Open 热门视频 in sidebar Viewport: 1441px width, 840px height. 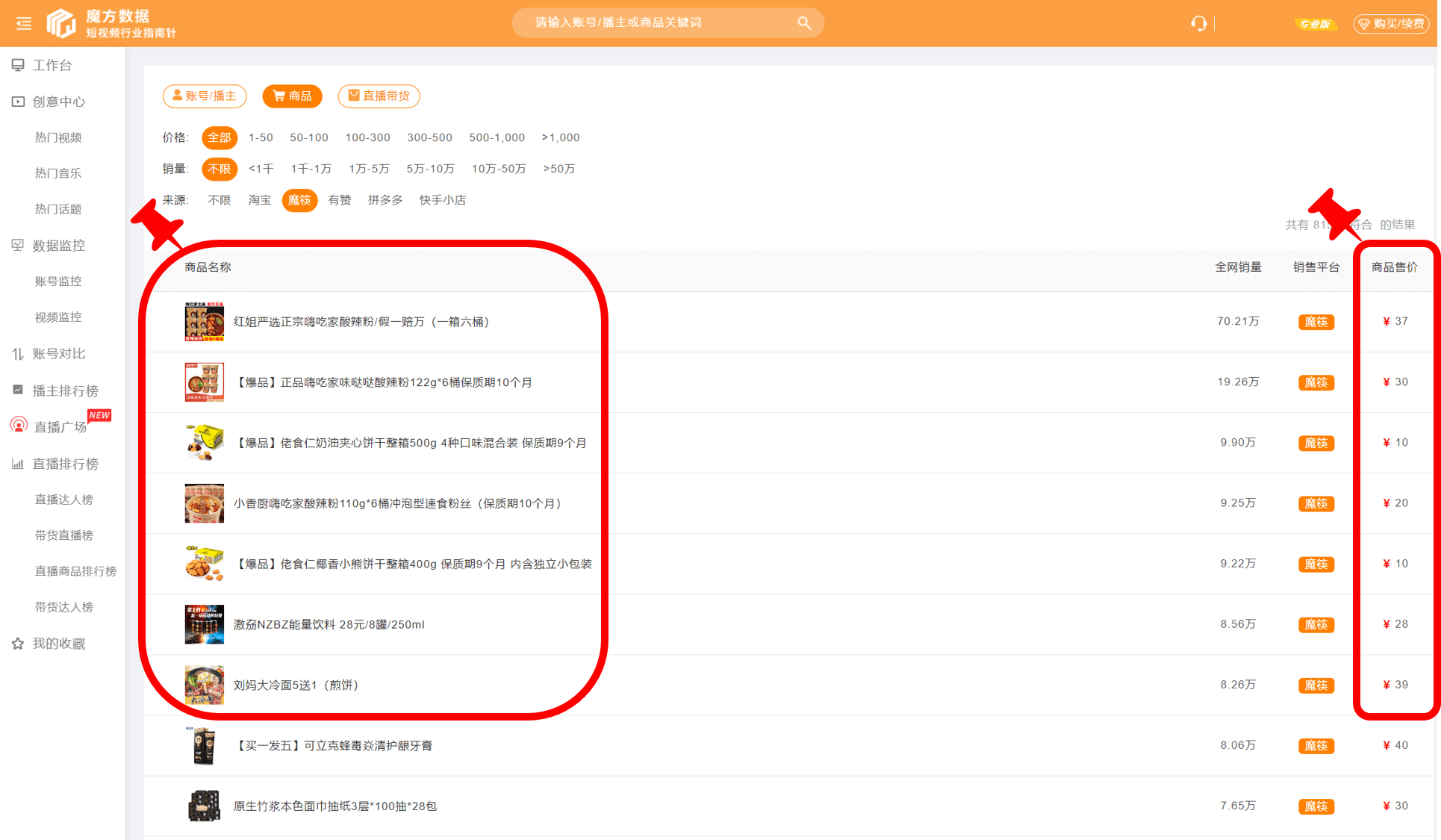(x=58, y=137)
